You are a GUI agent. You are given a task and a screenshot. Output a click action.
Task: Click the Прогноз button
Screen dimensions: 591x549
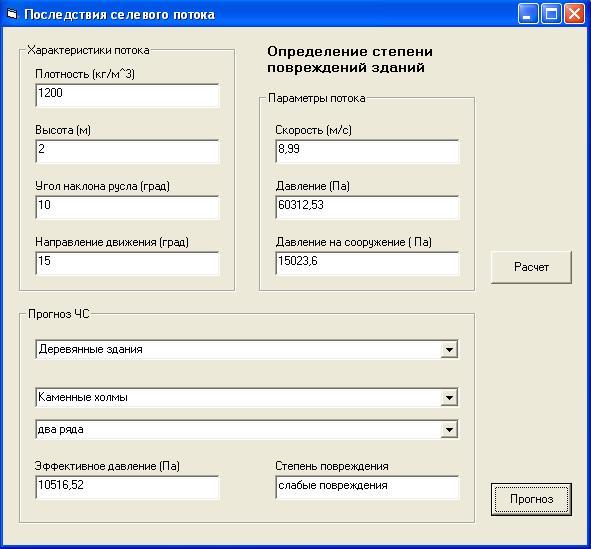pyautogui.click(x=531, y=499)
